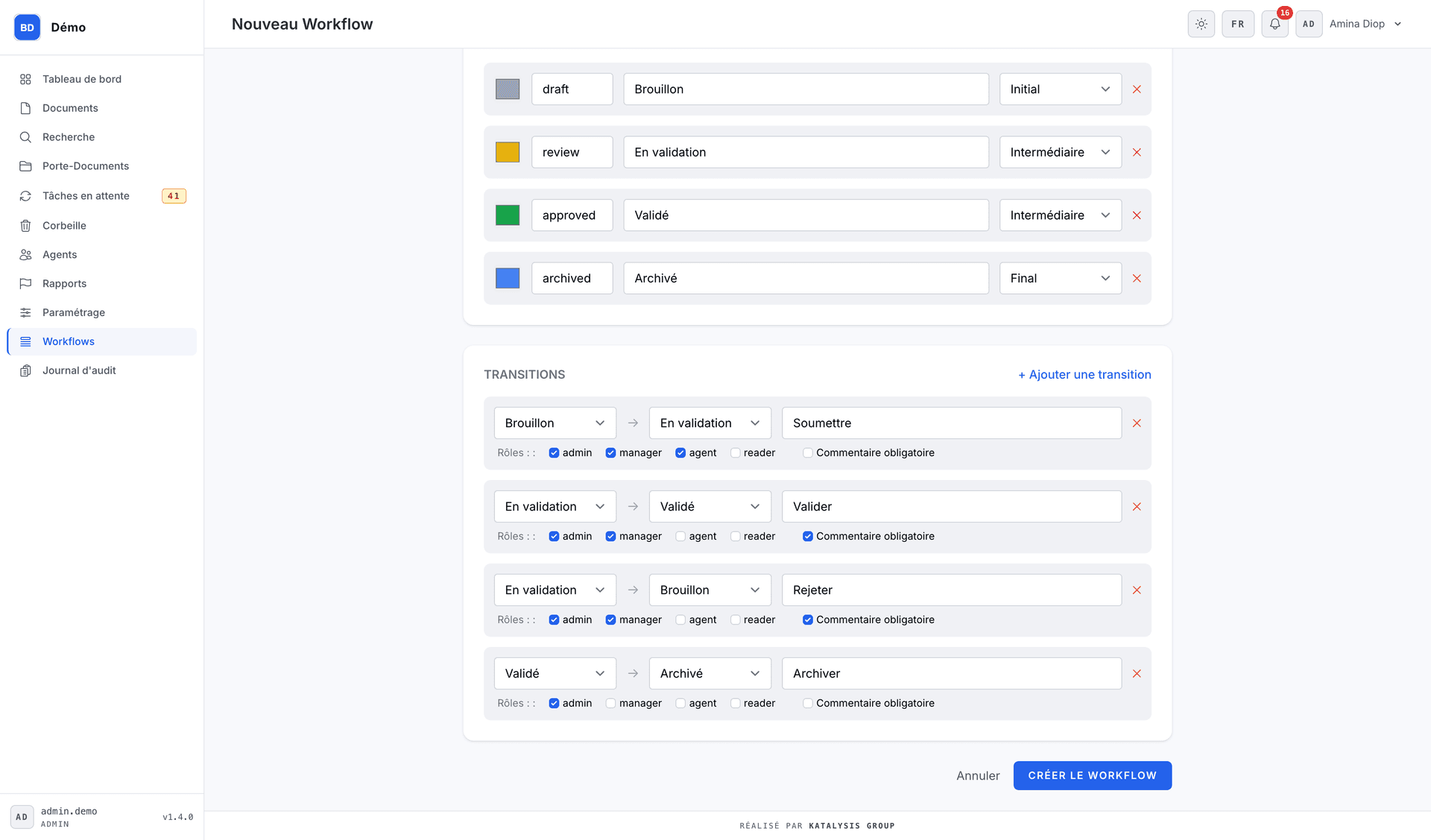Delete the review state row
This screenshot has height=840, width=1431.
point(1137,152)
